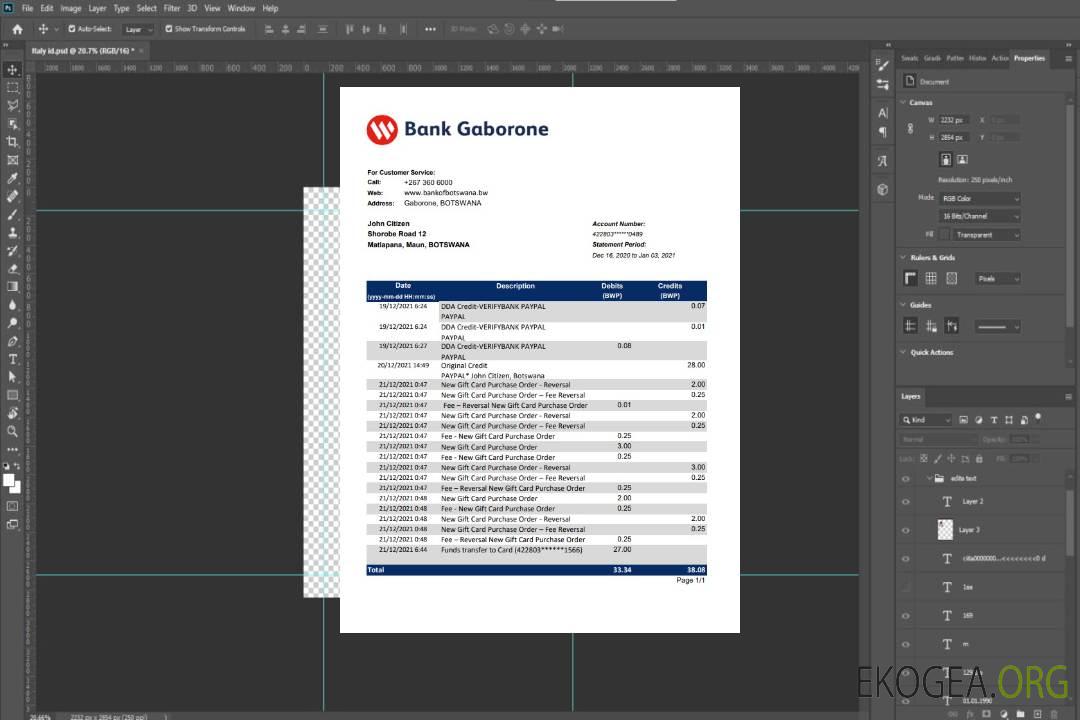Collapse the Canvas section
Viewport: 1080px width, 720px height.
click(903, 102)
